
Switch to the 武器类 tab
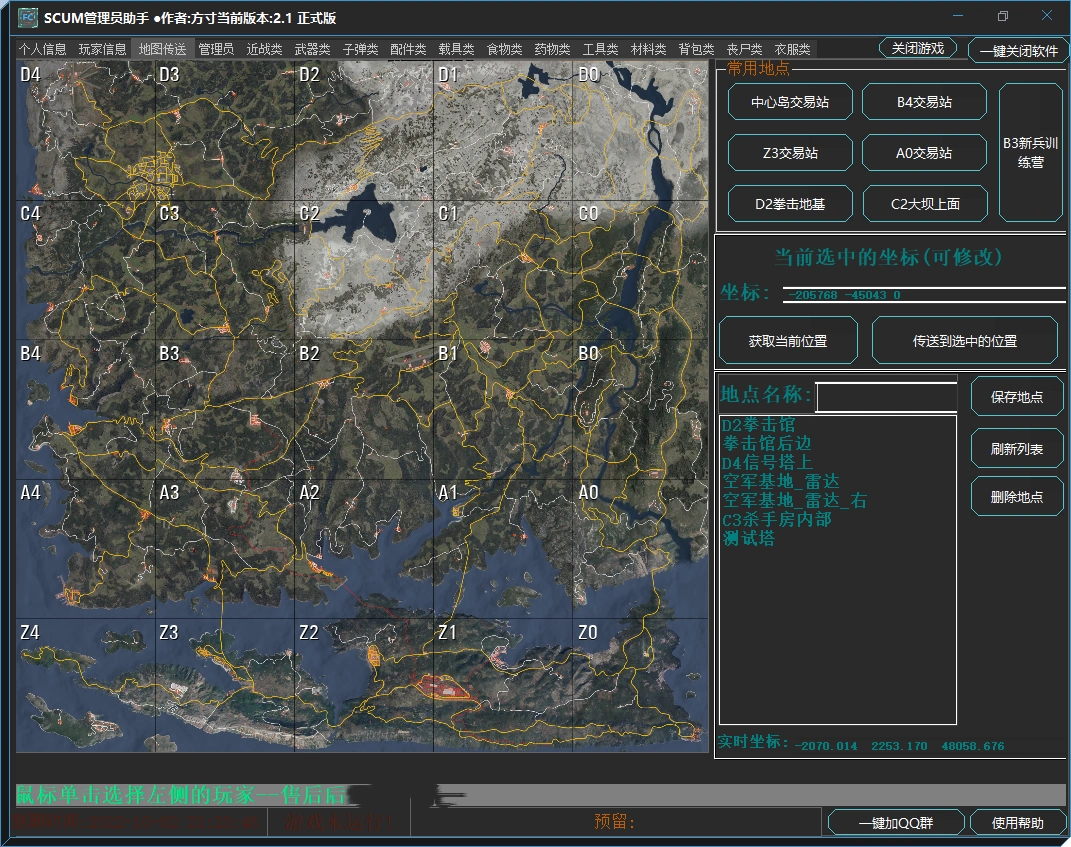tap(312, 49)
